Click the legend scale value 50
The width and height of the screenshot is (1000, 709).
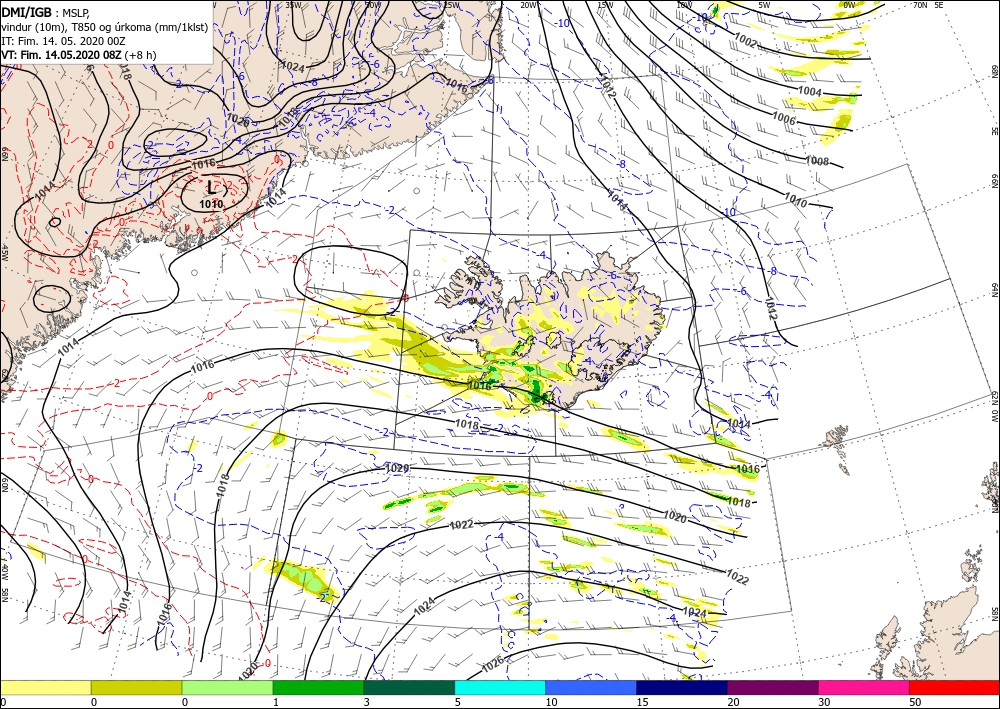915,702
